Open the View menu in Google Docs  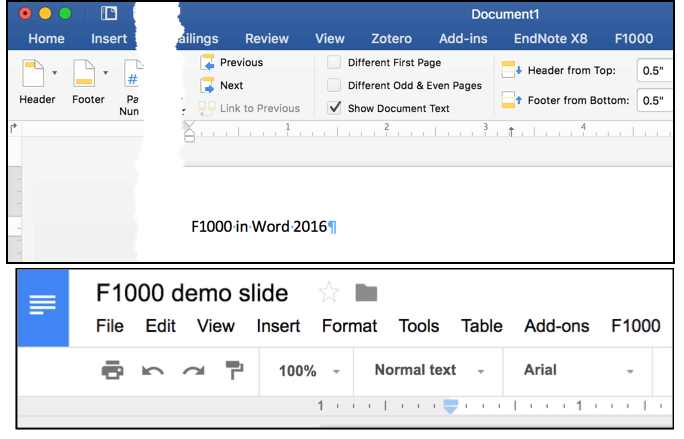click(215, 326)
